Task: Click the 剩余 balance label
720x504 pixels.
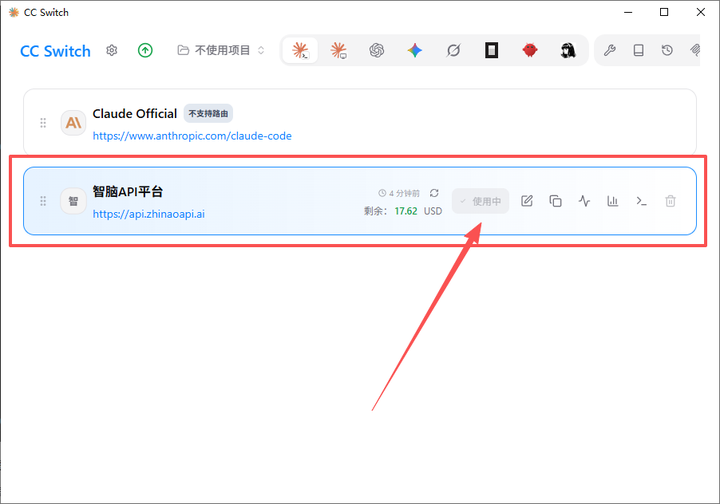Action: point(375,211)
